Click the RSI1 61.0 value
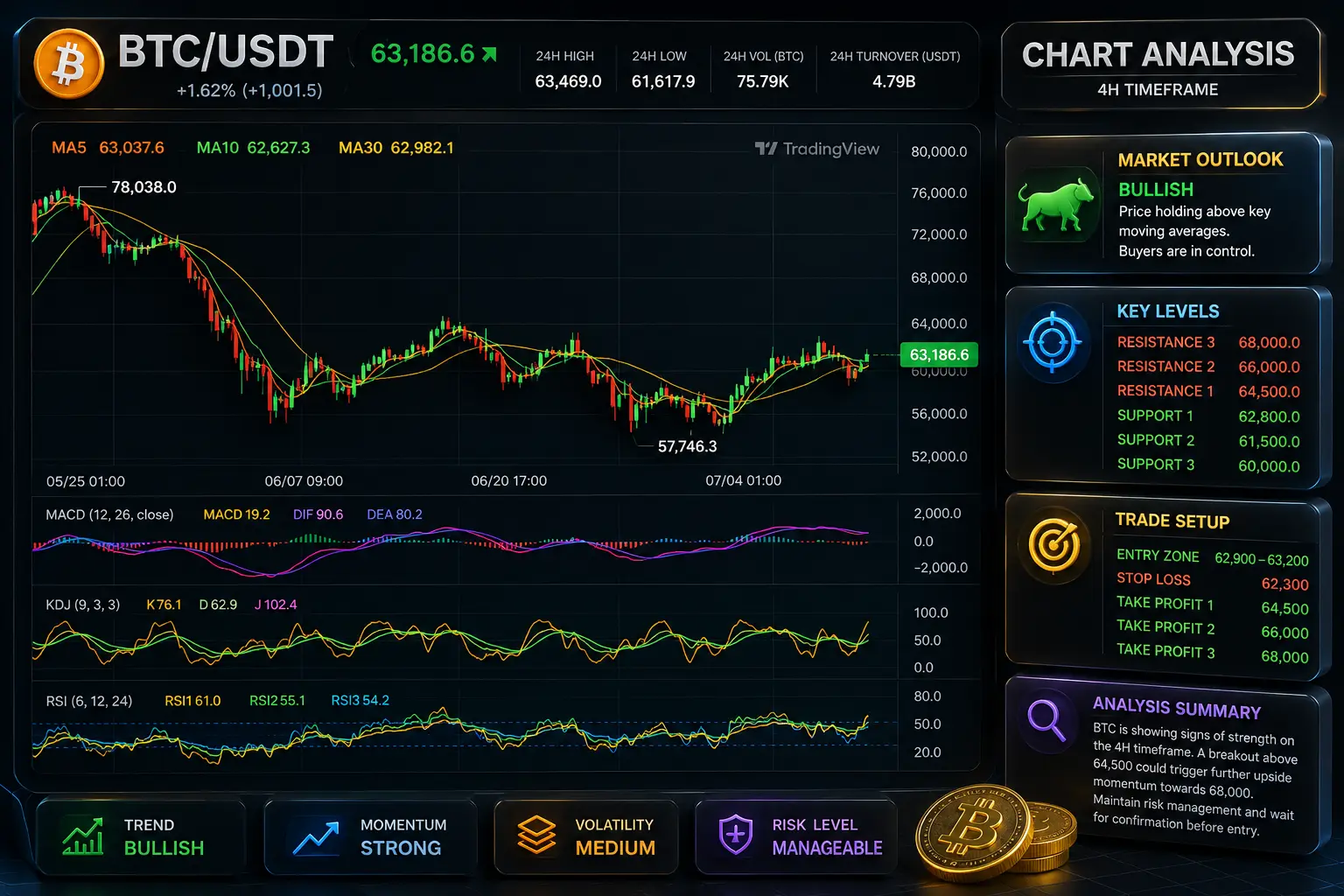The width and height of the screenshot is (1344, 896). click(192, 701)
